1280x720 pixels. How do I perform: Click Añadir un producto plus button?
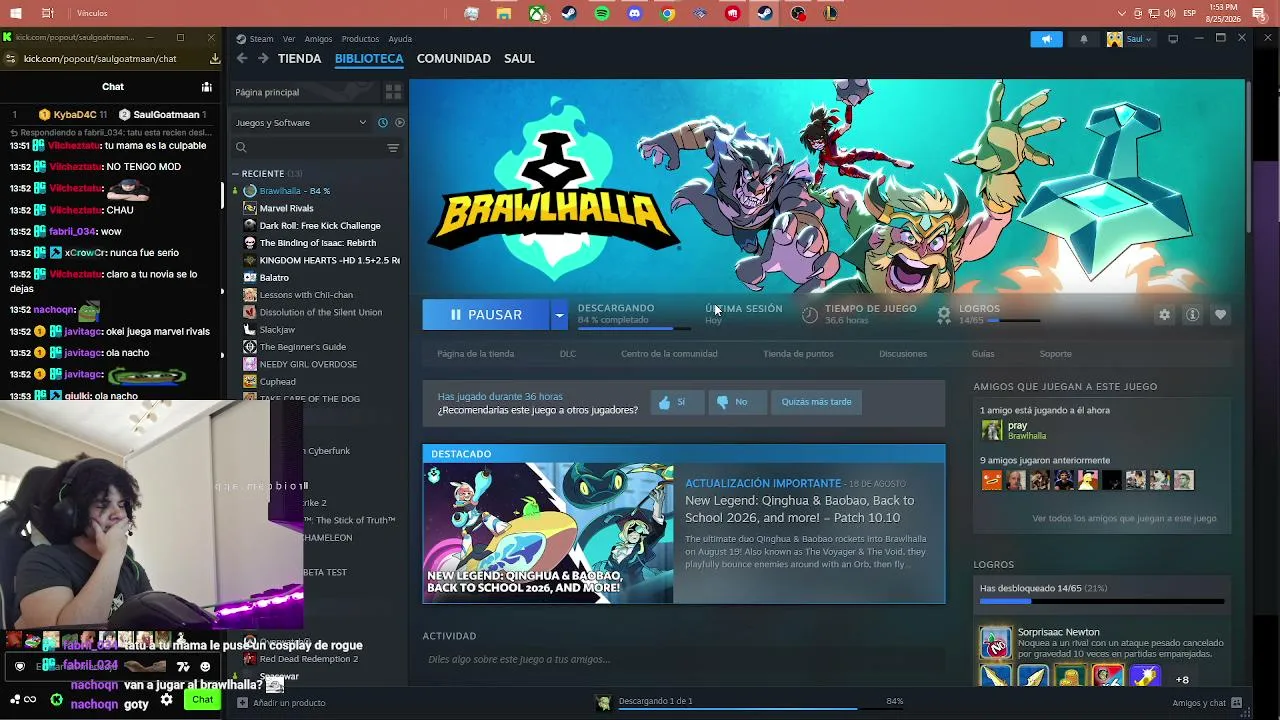(242, 703)
